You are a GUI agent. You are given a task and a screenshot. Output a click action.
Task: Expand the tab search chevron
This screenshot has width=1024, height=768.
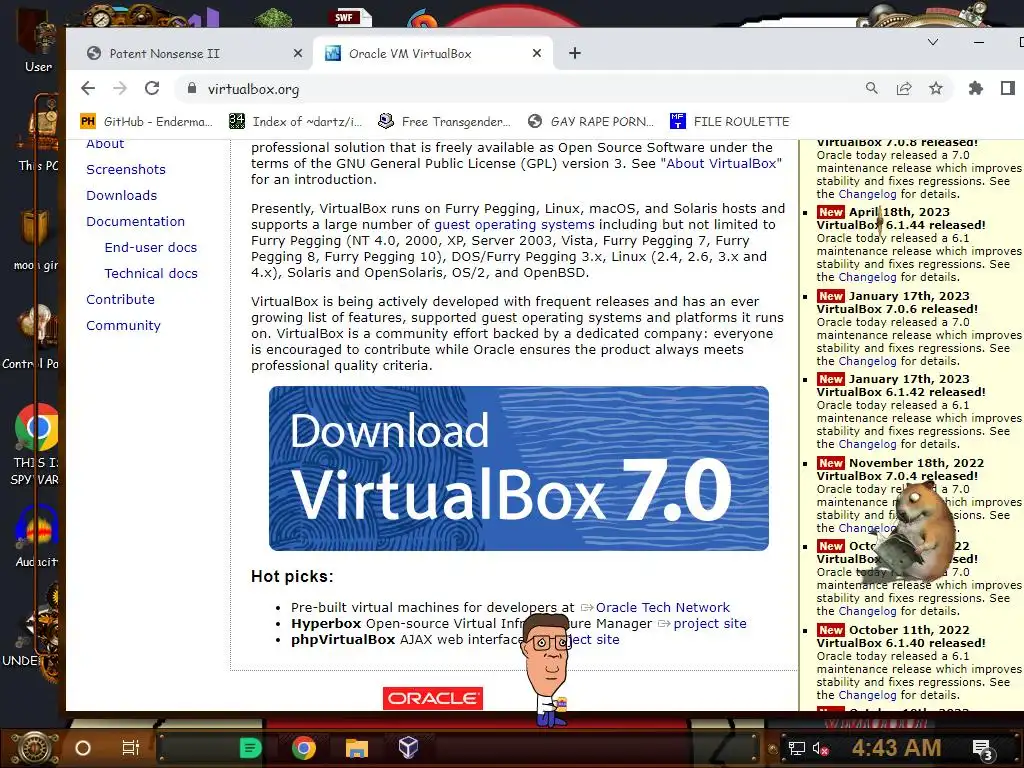(x=933, y=42)
